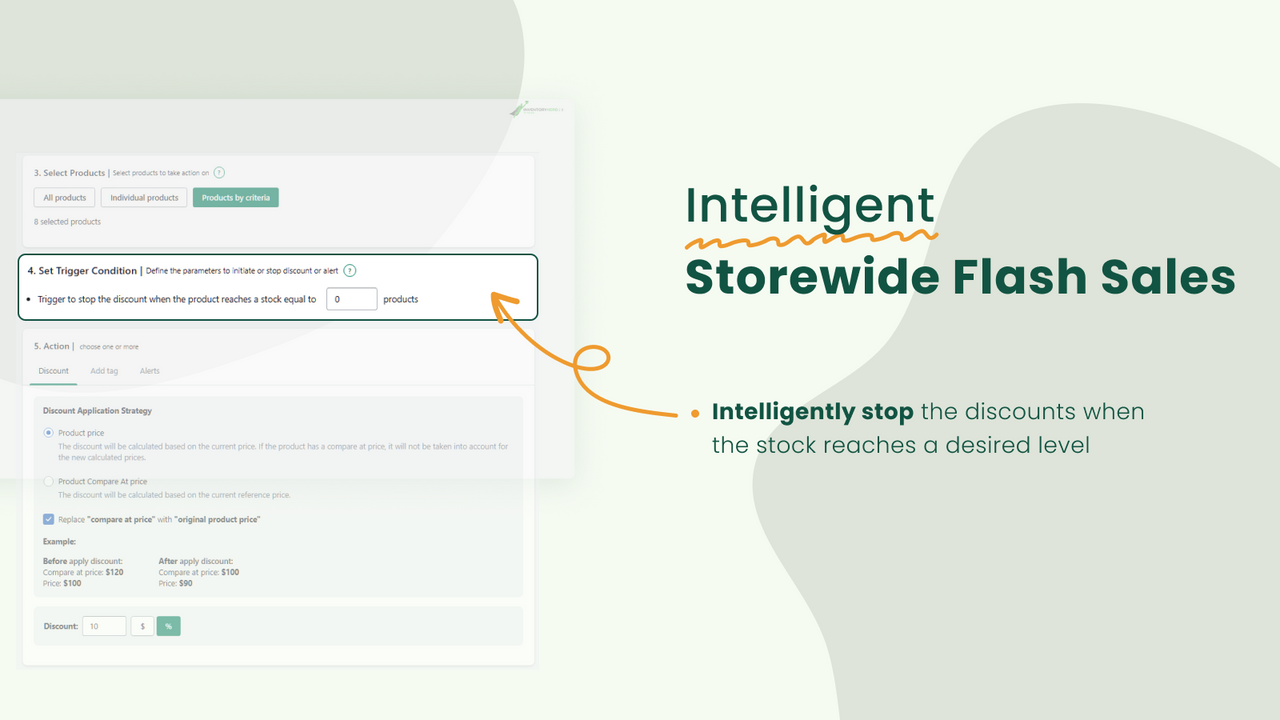Click the After apply discount example text
1280x720 pixels.
tap(196, 561)
